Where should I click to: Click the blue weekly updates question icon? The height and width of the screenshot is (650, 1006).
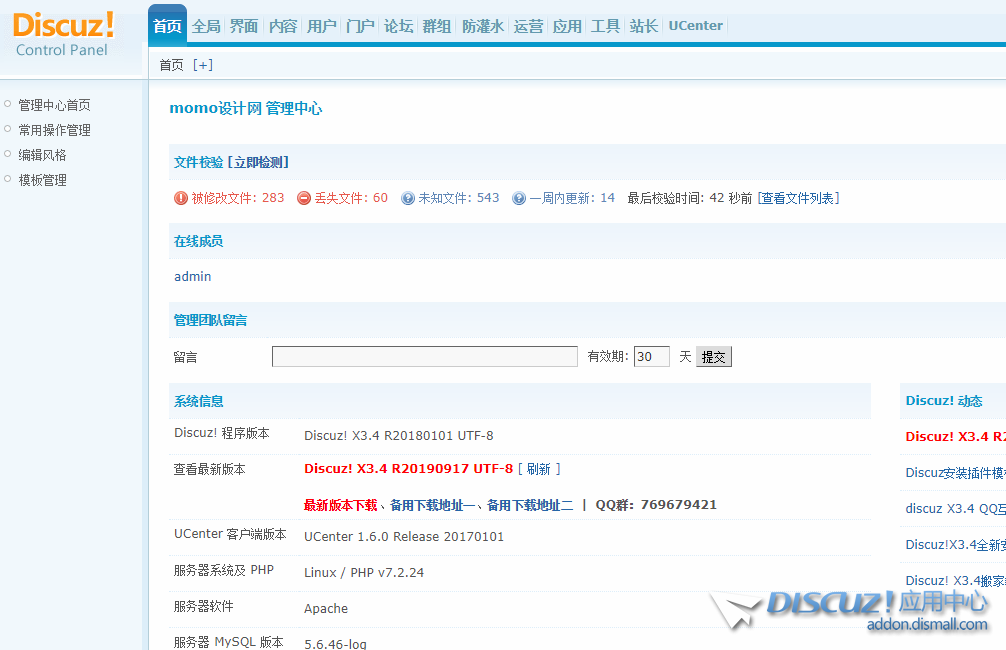pos(519,198)
